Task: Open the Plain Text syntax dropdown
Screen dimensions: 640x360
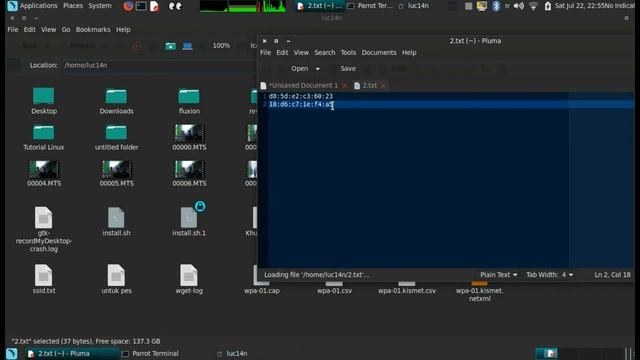Action: pos(498,275)
